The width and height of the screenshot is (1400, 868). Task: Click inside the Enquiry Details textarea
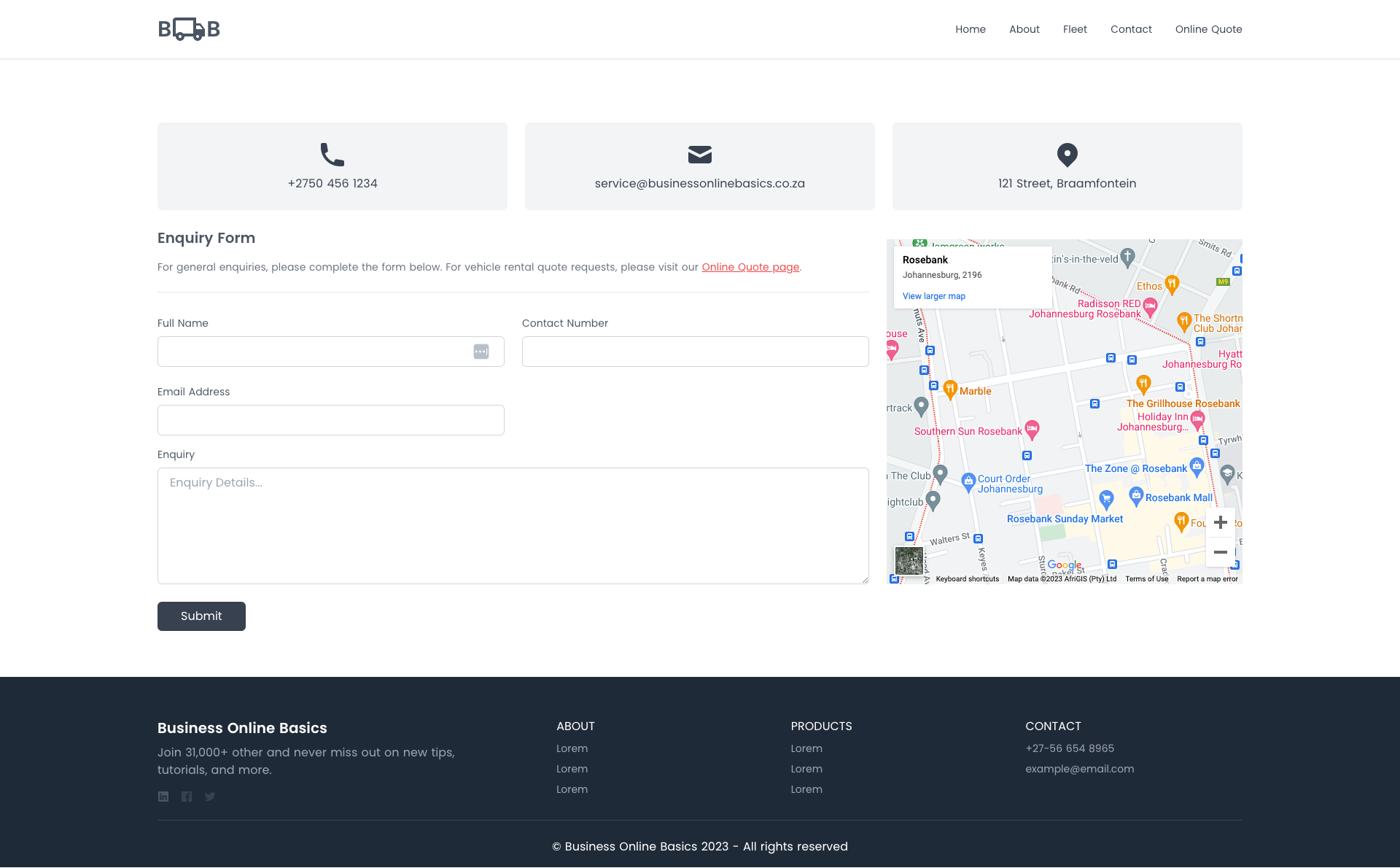click(513, 525)
